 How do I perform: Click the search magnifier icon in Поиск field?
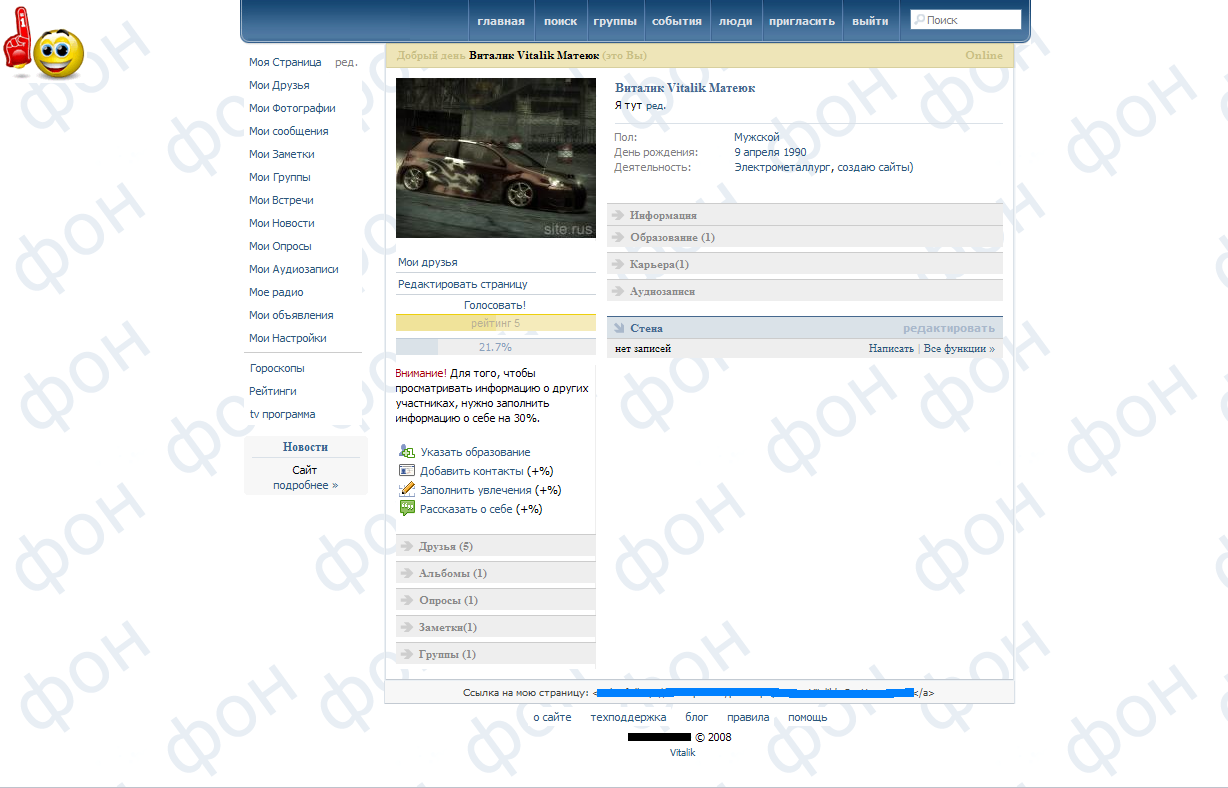[x=918, y=20]
